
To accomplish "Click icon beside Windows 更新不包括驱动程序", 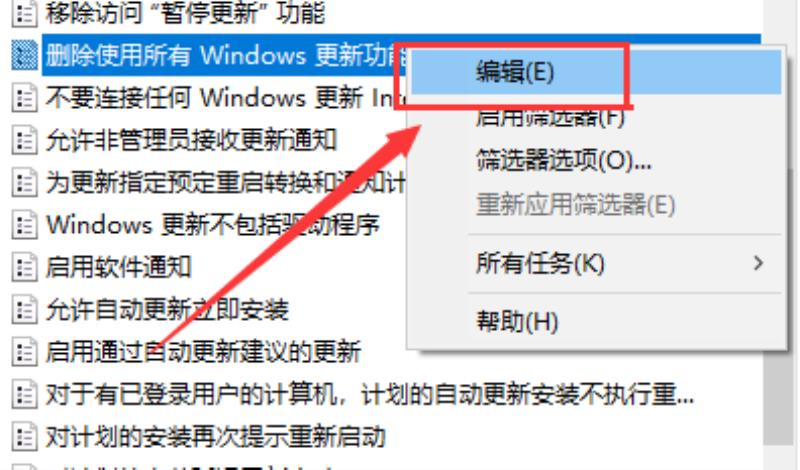I will pyautogui.click(x=24, y=225).
